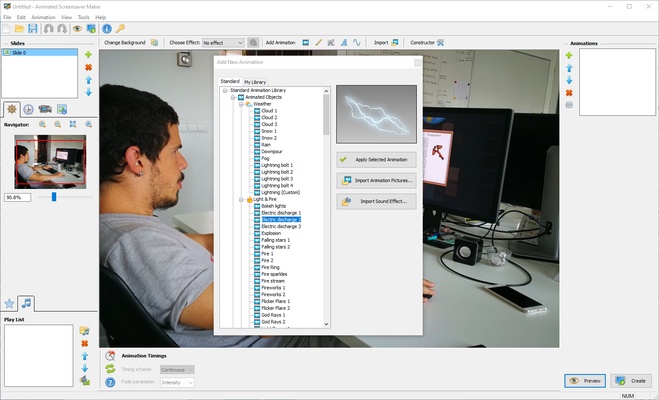Click the Create button
The height and width of the screenshot is (400, 659).
(x=630, y=381)
